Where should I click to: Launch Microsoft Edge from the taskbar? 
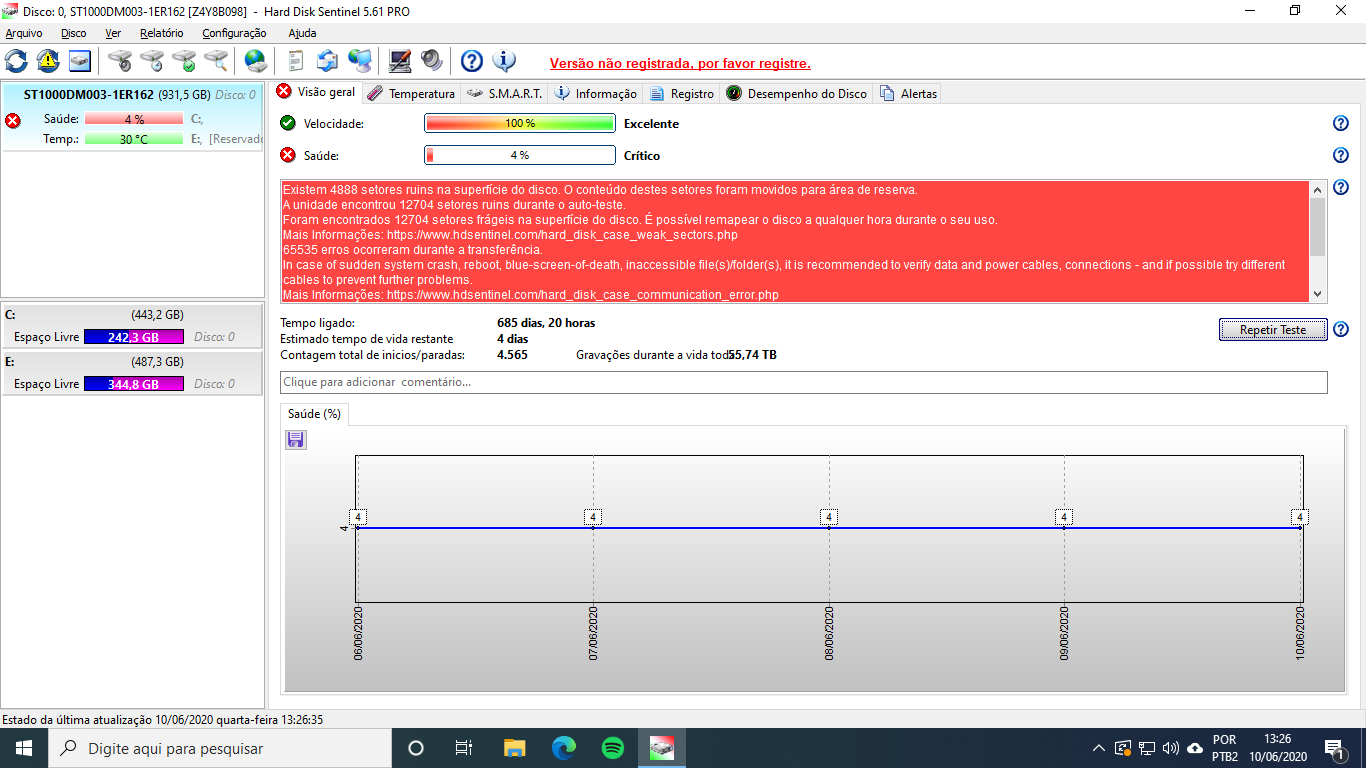point(564,748)
